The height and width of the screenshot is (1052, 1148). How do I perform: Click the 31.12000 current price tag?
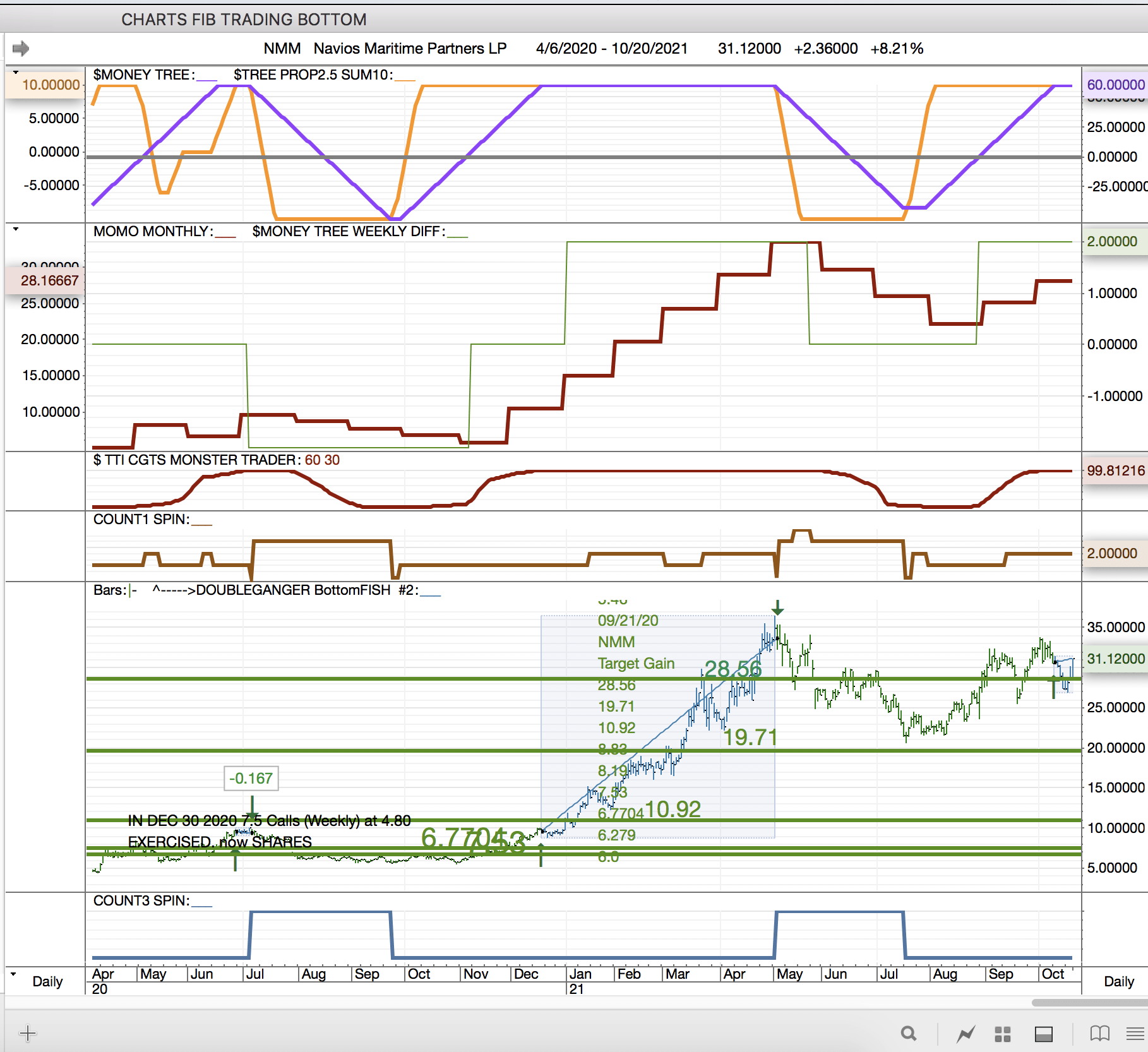[x=1115, y=659]
